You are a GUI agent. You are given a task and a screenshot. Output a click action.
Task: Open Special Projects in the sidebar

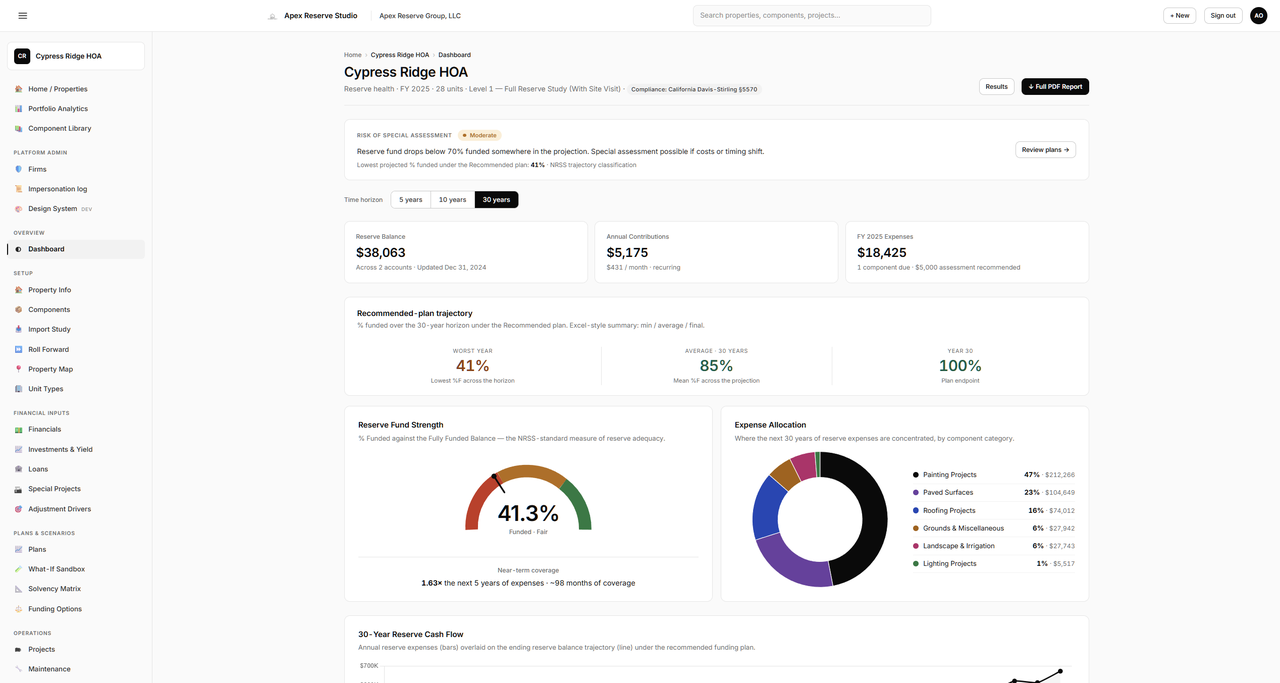click(x=76, y=489)
